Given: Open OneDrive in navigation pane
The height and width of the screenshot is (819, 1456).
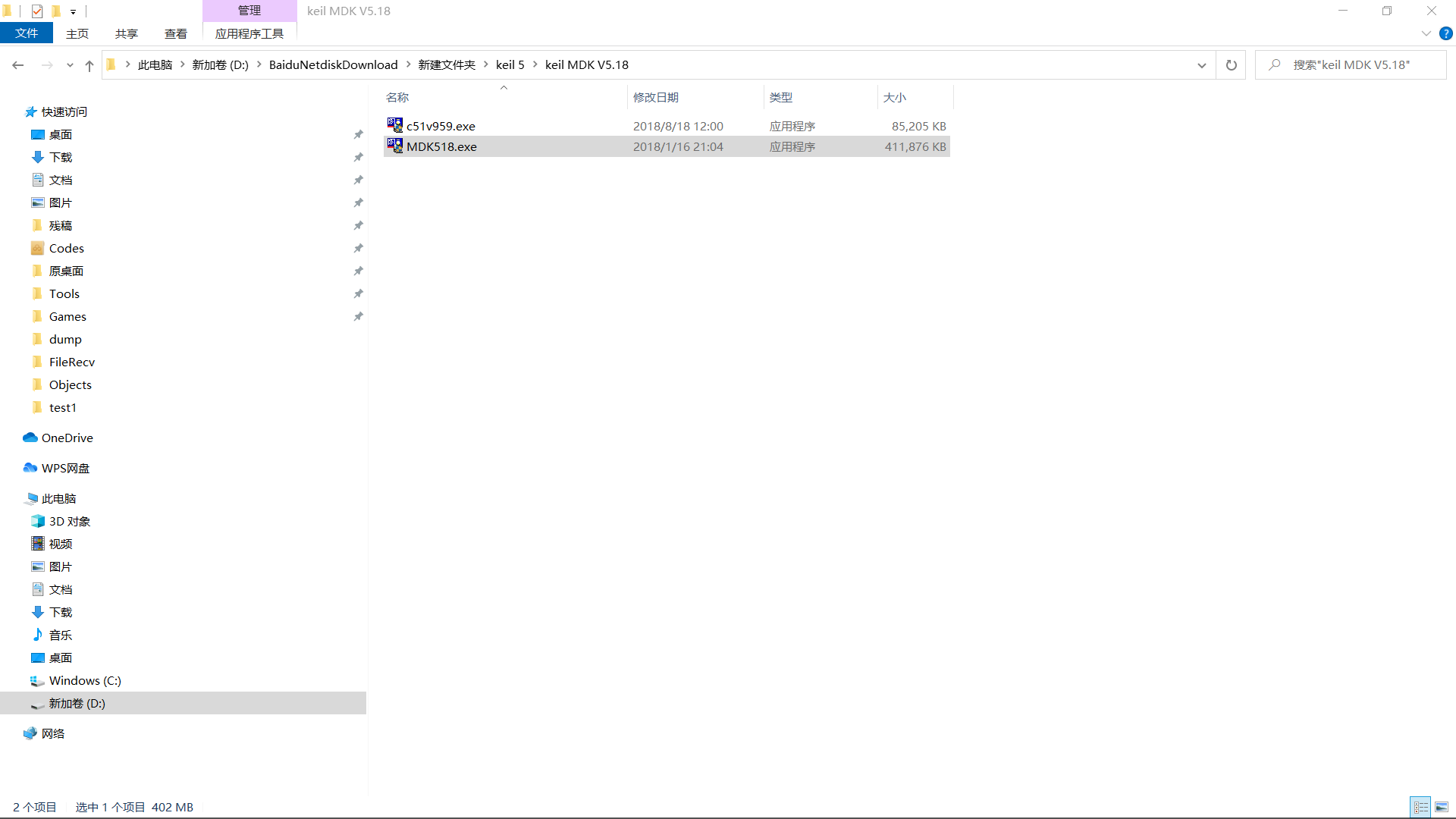Looking at the screenshot, I should tap(67, 438).
